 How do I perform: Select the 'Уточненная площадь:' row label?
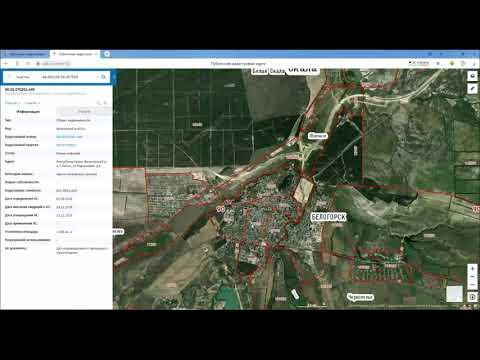(21, 232)
